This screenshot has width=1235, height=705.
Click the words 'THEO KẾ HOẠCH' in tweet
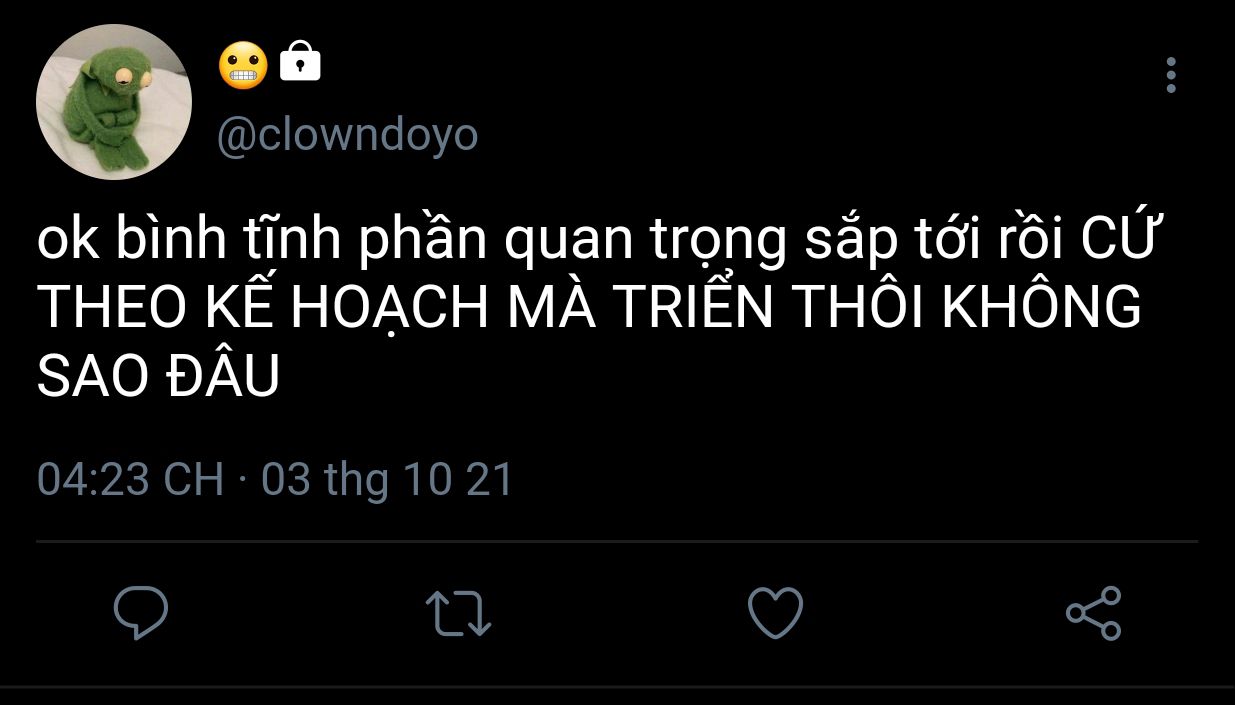(263, 310)
